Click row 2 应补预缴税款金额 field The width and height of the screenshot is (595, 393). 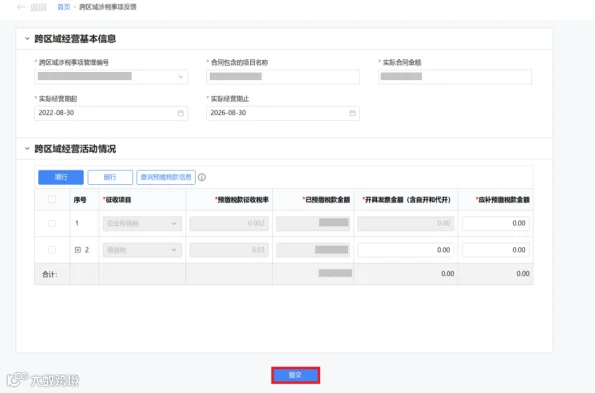[496, 250]
